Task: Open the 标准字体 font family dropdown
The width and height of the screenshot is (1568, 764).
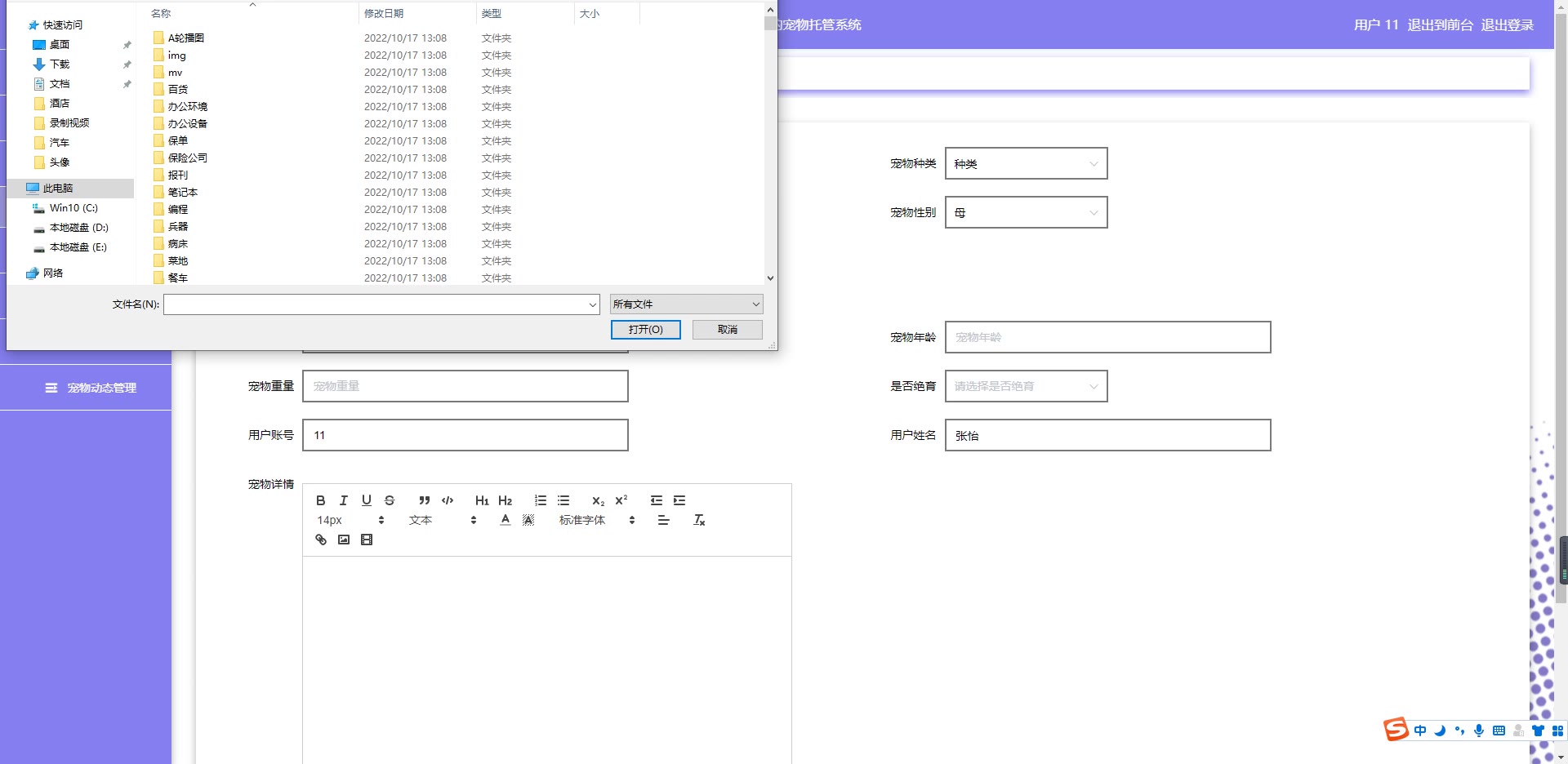Action: [597, 520]
